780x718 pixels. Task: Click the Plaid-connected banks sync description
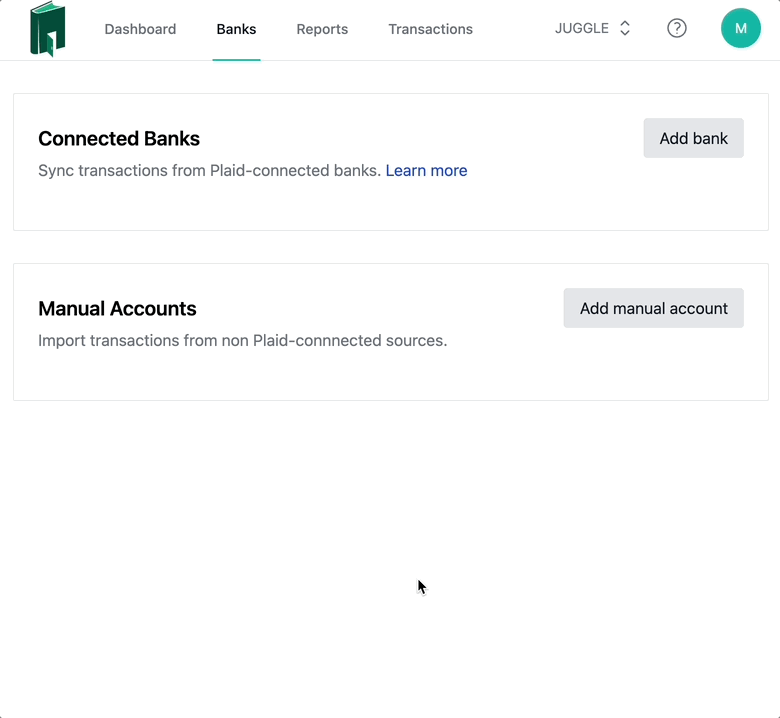click(x=209, y=170)
